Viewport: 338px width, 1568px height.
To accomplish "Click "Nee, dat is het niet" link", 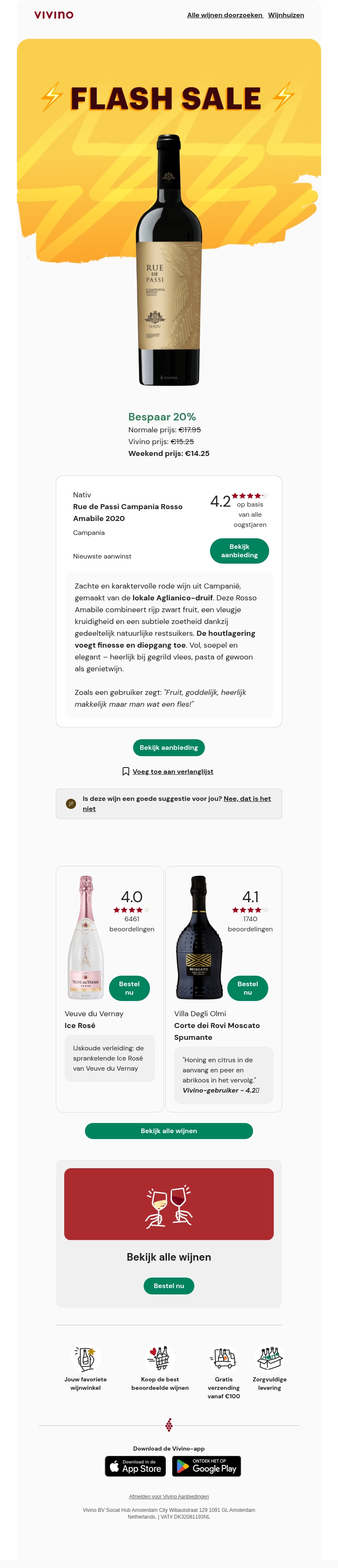I will [x=247, y=799].
